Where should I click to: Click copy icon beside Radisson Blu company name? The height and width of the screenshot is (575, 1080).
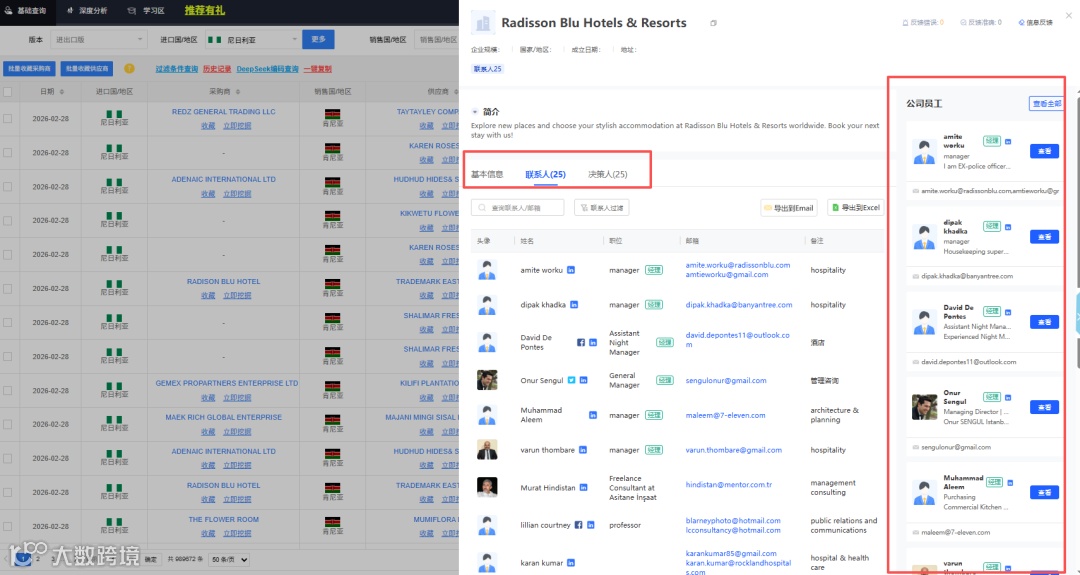coord(714,23)
